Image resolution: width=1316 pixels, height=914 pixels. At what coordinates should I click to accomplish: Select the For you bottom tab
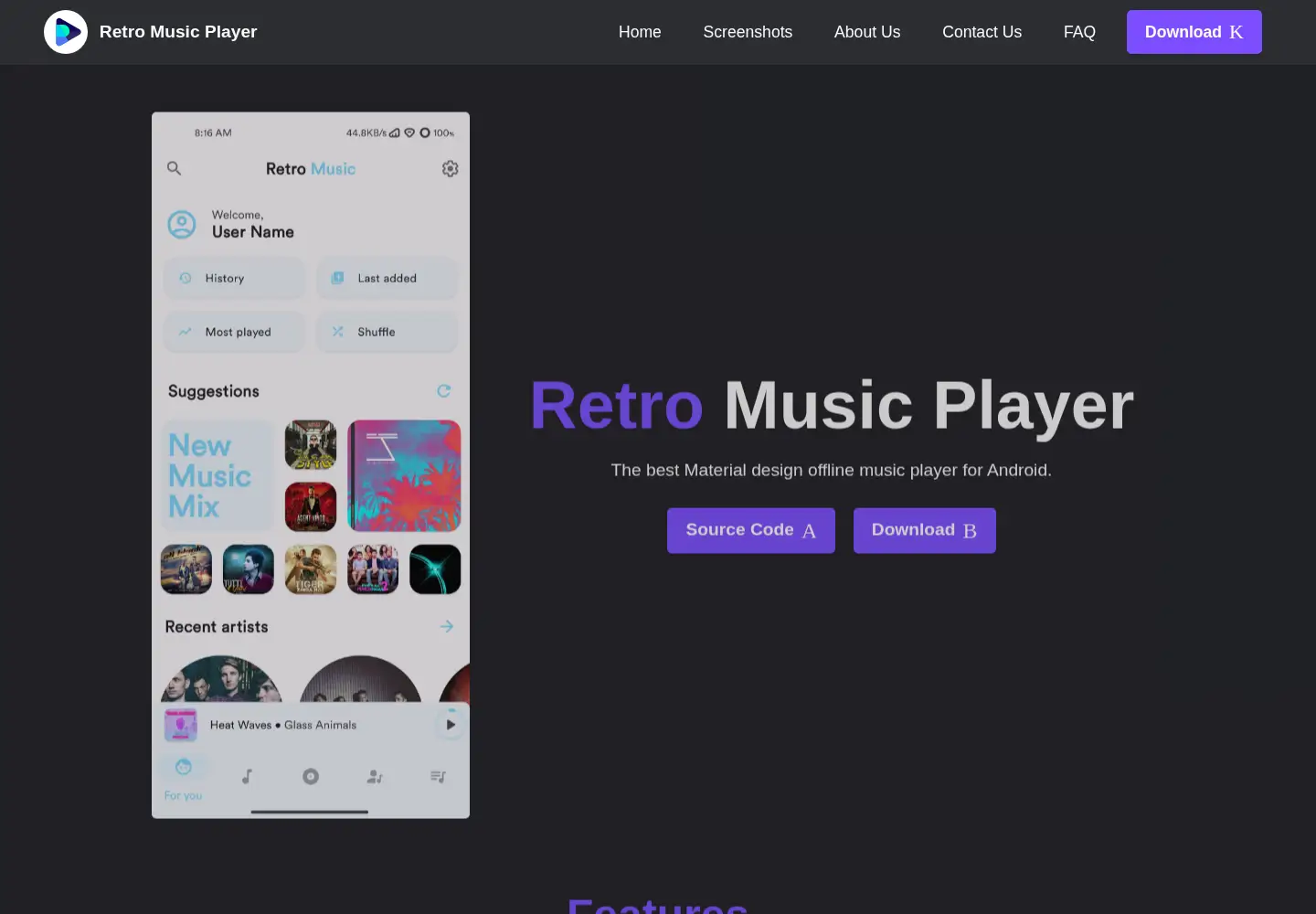click(184, 778)
